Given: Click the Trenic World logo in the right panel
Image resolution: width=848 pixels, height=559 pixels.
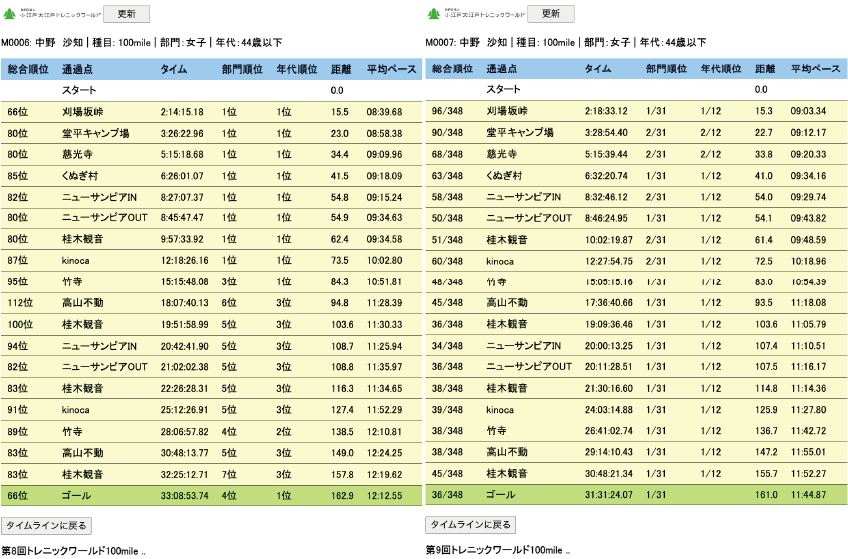Looking at the screenshot, I should pos(474,14).
